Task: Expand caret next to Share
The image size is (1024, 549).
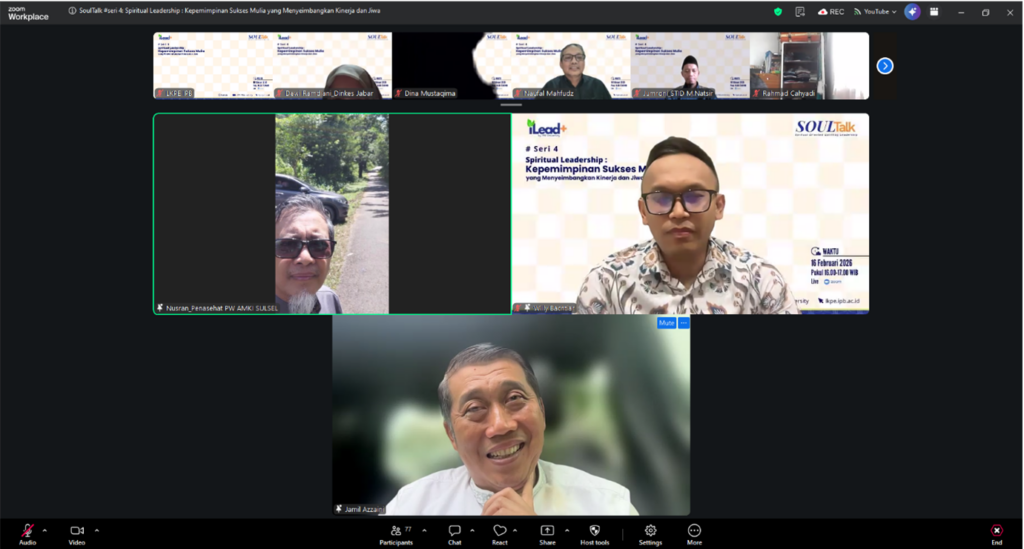Action: (x=567, y=530)
